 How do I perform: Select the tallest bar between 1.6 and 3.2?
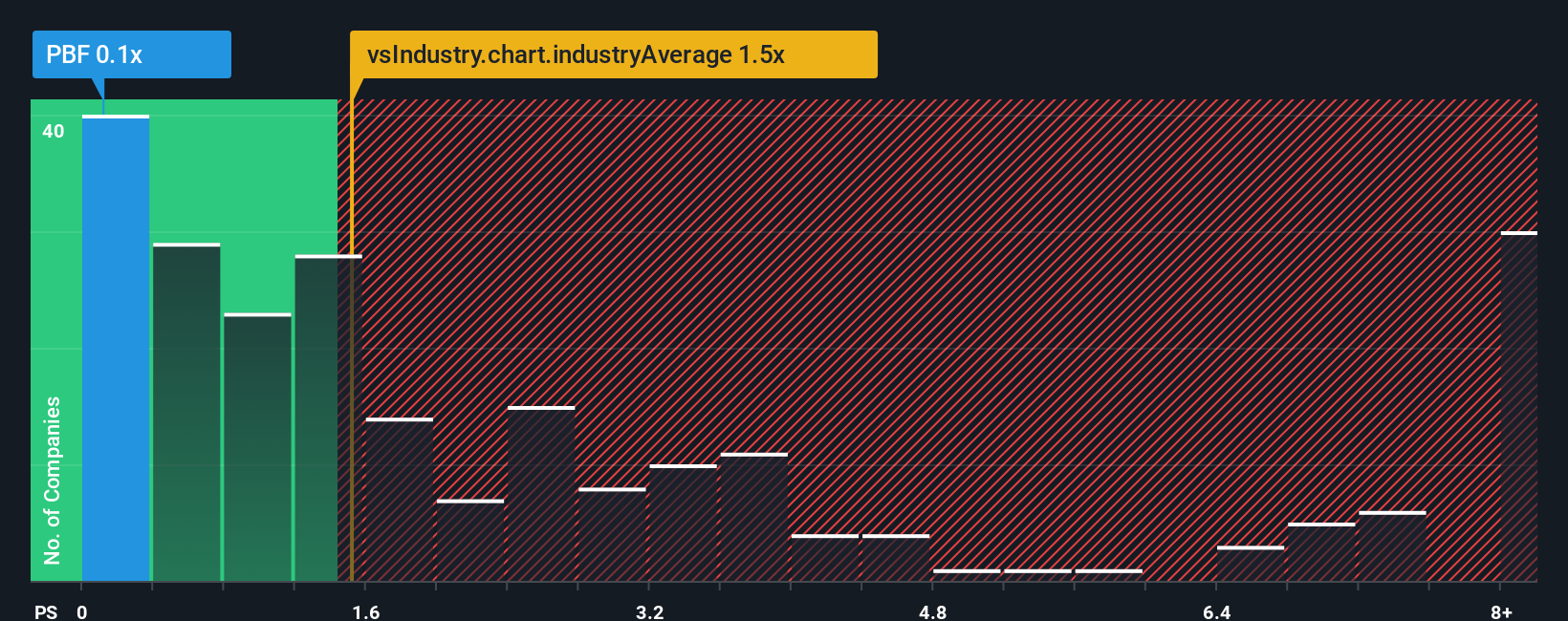pos(541,494)
